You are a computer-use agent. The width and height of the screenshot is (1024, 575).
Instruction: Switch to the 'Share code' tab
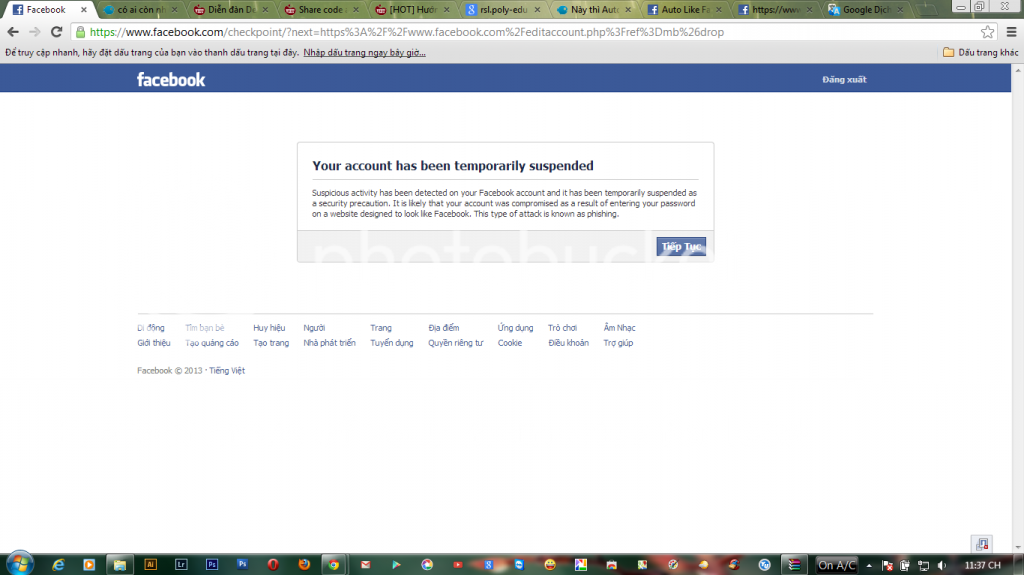[x=321, y=10]
